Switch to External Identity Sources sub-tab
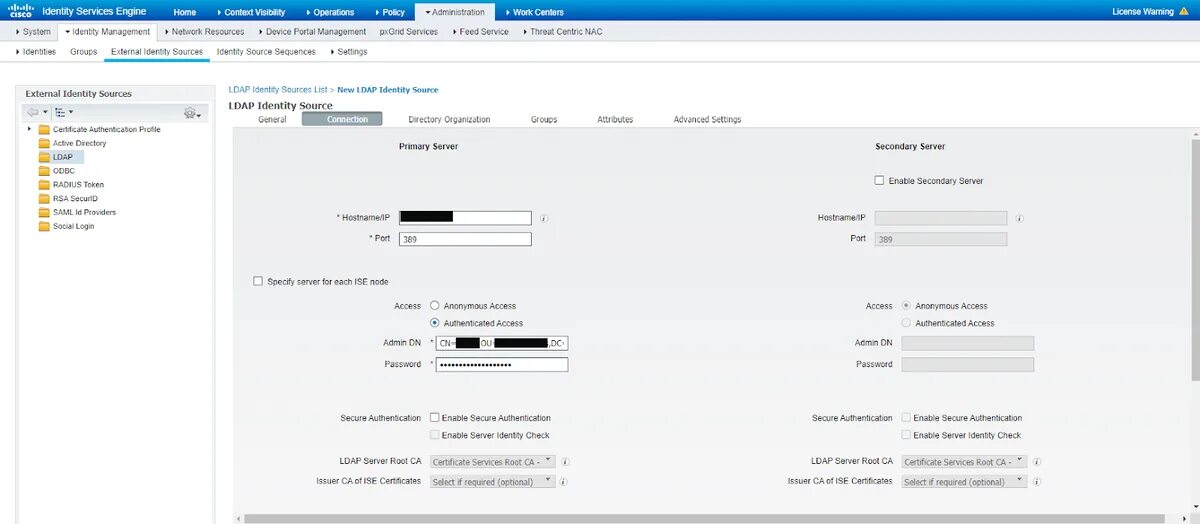The height and width of the screenshot is (524, 1200). (157, 52)
